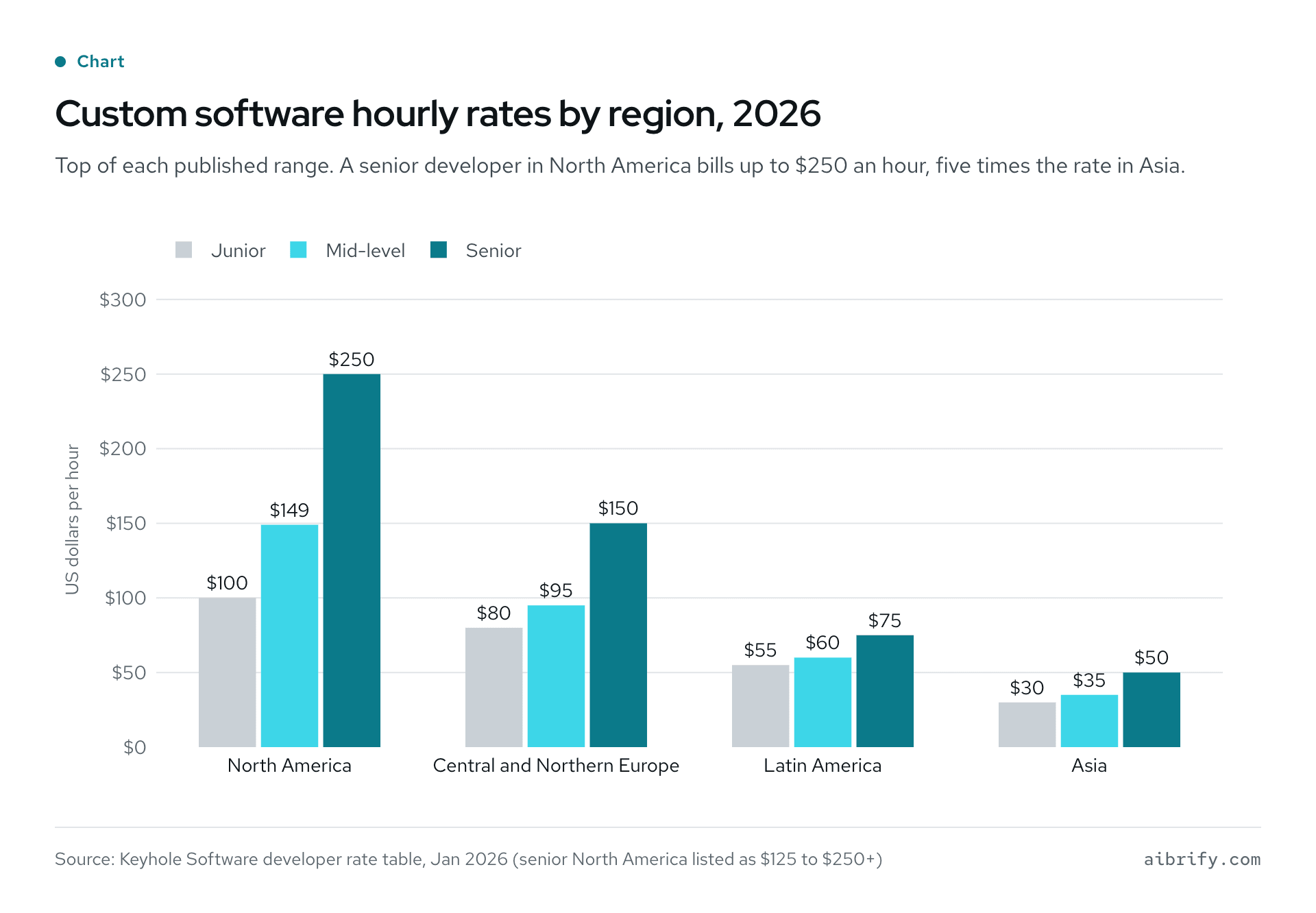This screenshot has width=1316, height=913.
Task: Click the Mid-level cyan legend swatch
Action: (298, 250)
